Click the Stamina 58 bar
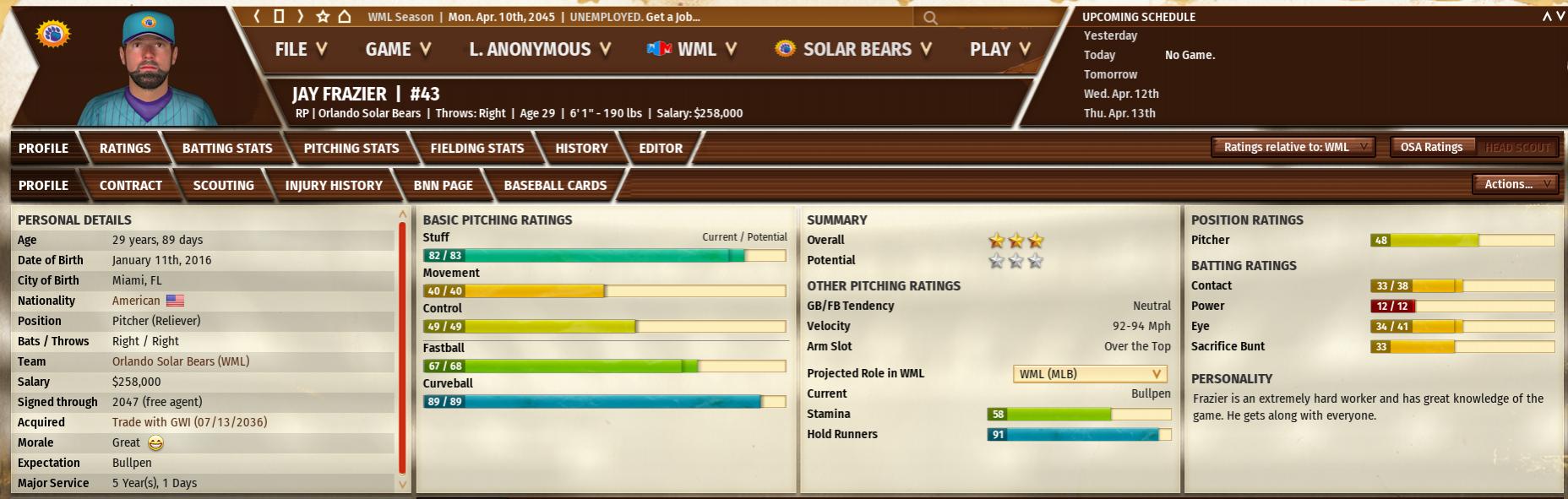Screen dimensions: 1568x499 [x=1079, y=414]
